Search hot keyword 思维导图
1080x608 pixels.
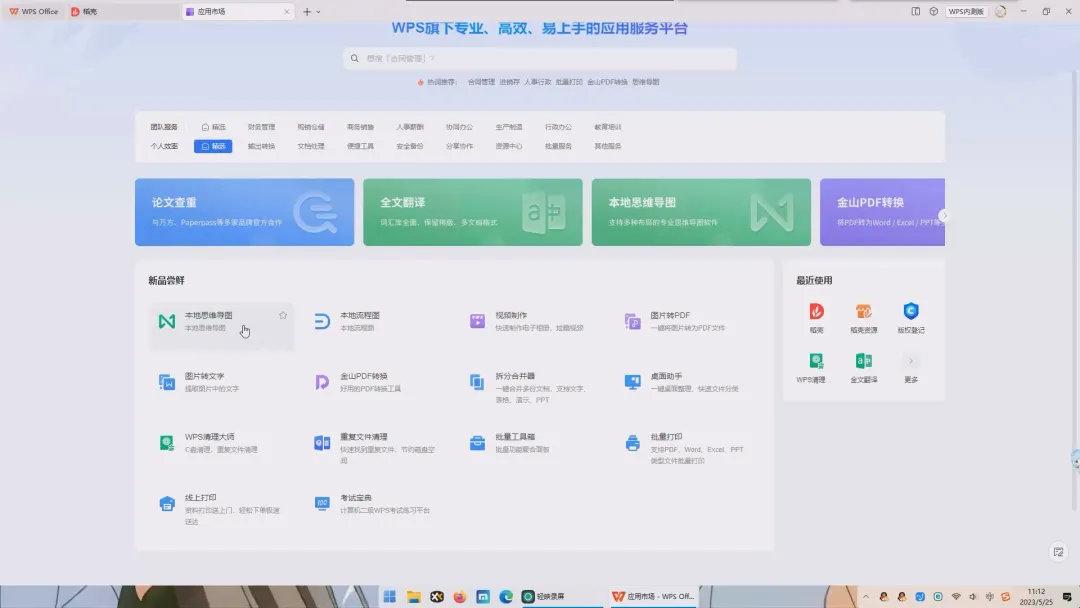[645, 82]
